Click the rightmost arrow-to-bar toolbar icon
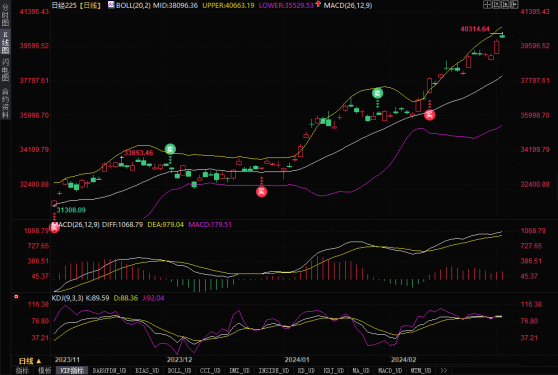558x375 pixels. (x=514, y=4)
